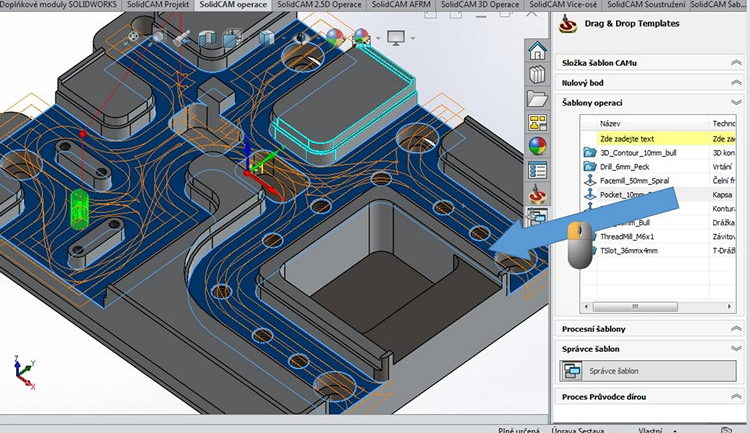Open the SolidCAM templates task pane tab
Image resolution: width=750 pixels, height=433 pixels.
coord(537,194)
